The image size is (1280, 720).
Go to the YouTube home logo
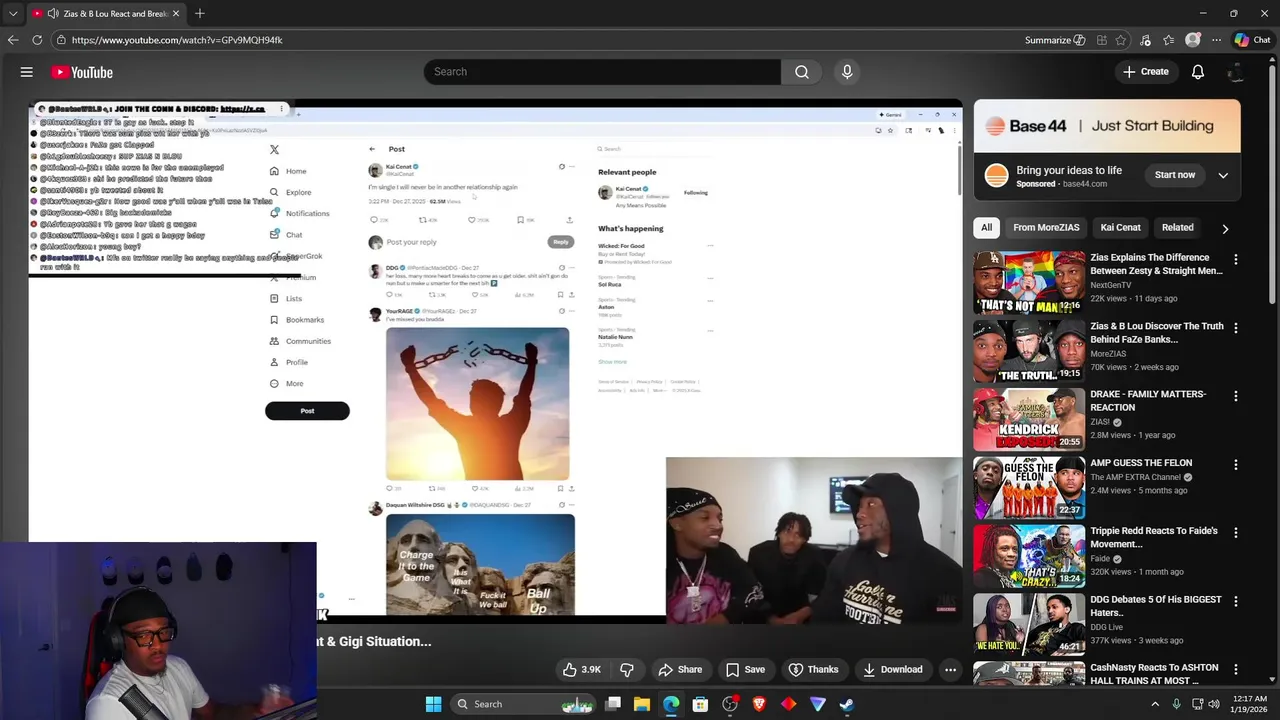click(82, 72)
